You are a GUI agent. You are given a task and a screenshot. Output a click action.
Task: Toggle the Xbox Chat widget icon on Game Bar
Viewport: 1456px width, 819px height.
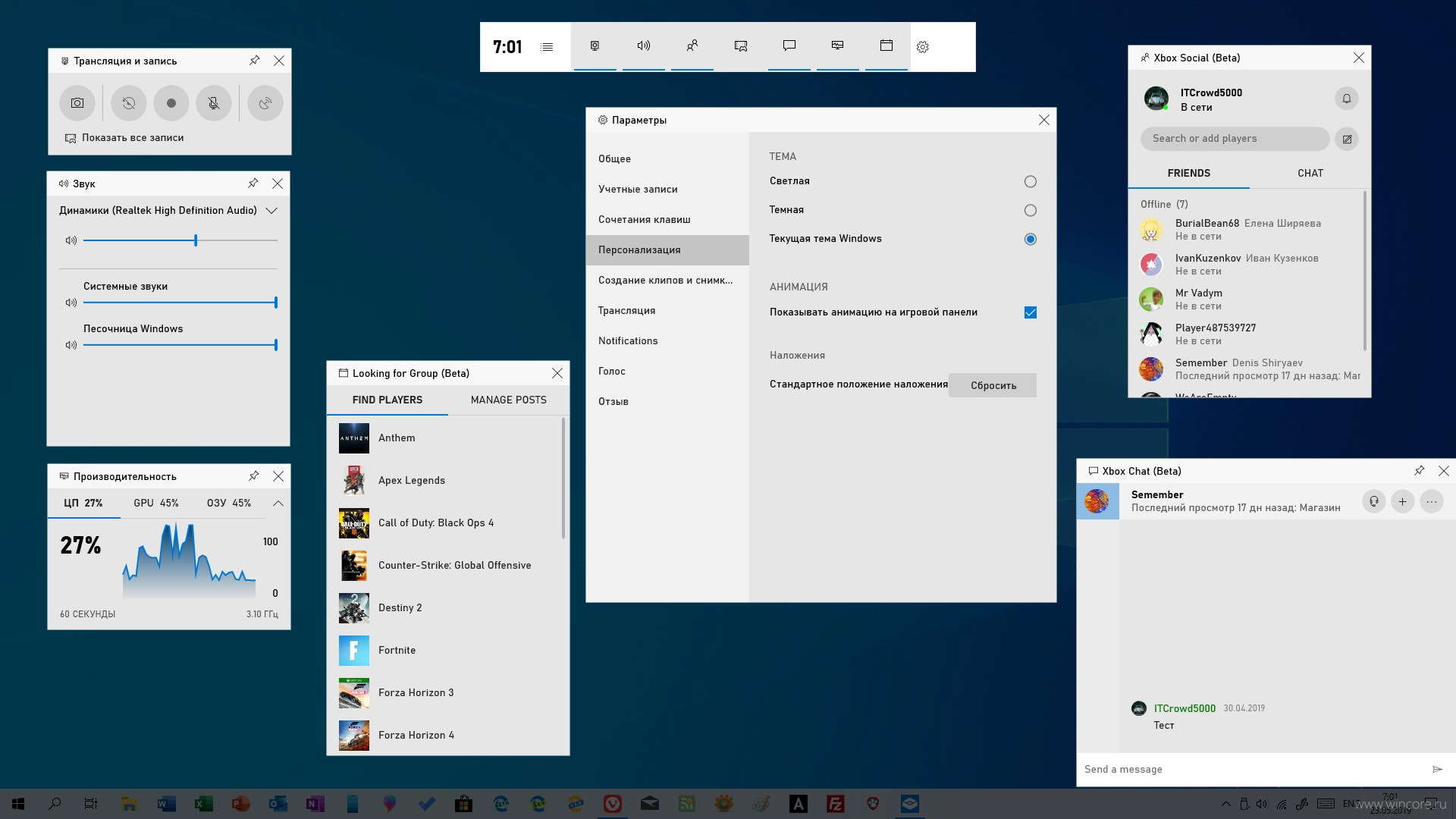pyautogui.click(x=789, y=46)
